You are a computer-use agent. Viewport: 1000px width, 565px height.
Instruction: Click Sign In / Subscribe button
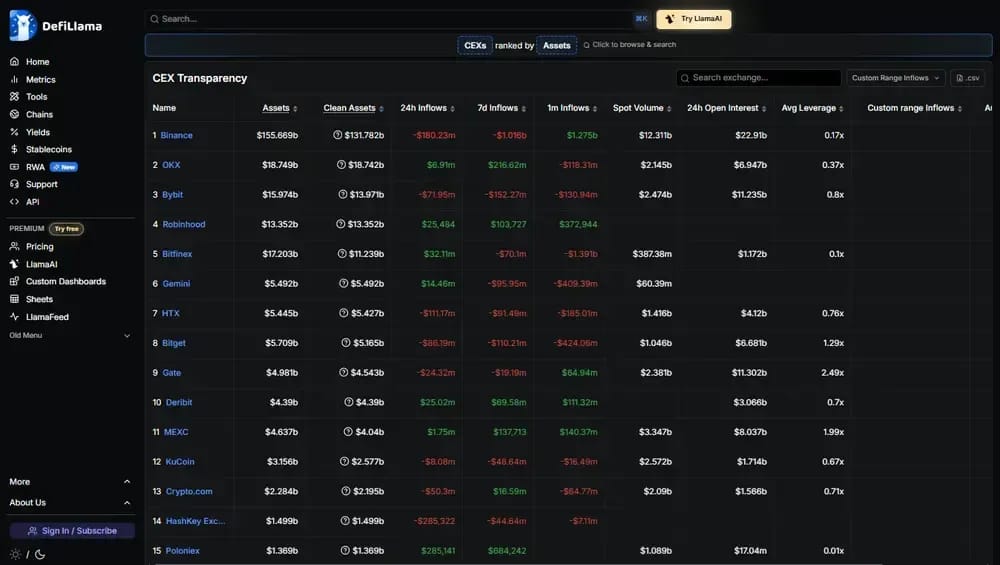72,531
